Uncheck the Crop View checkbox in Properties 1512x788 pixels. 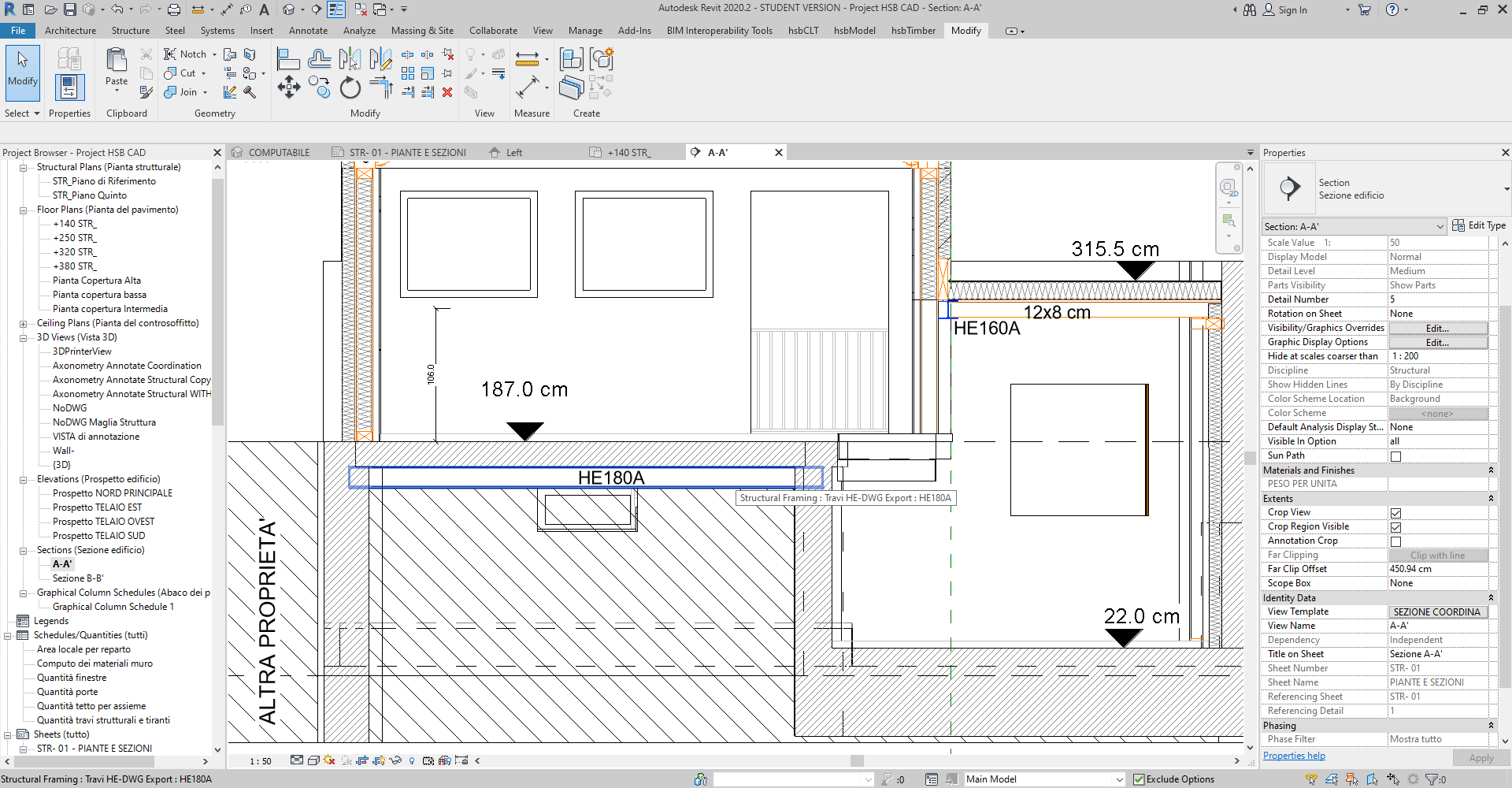pyautogui.click(x=1395, y=513)
